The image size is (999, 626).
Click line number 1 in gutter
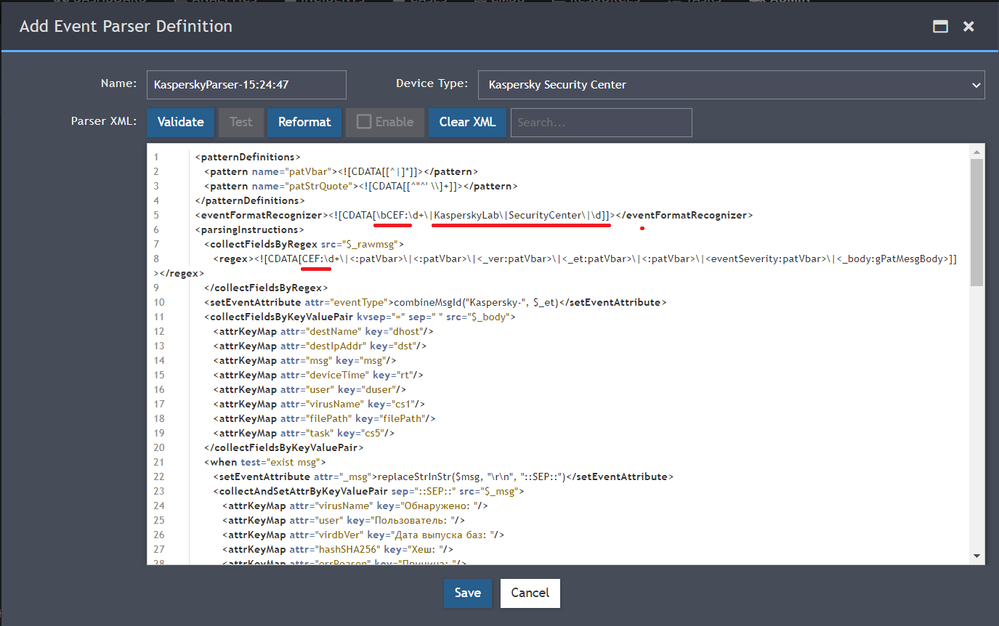tap(156, 157)
